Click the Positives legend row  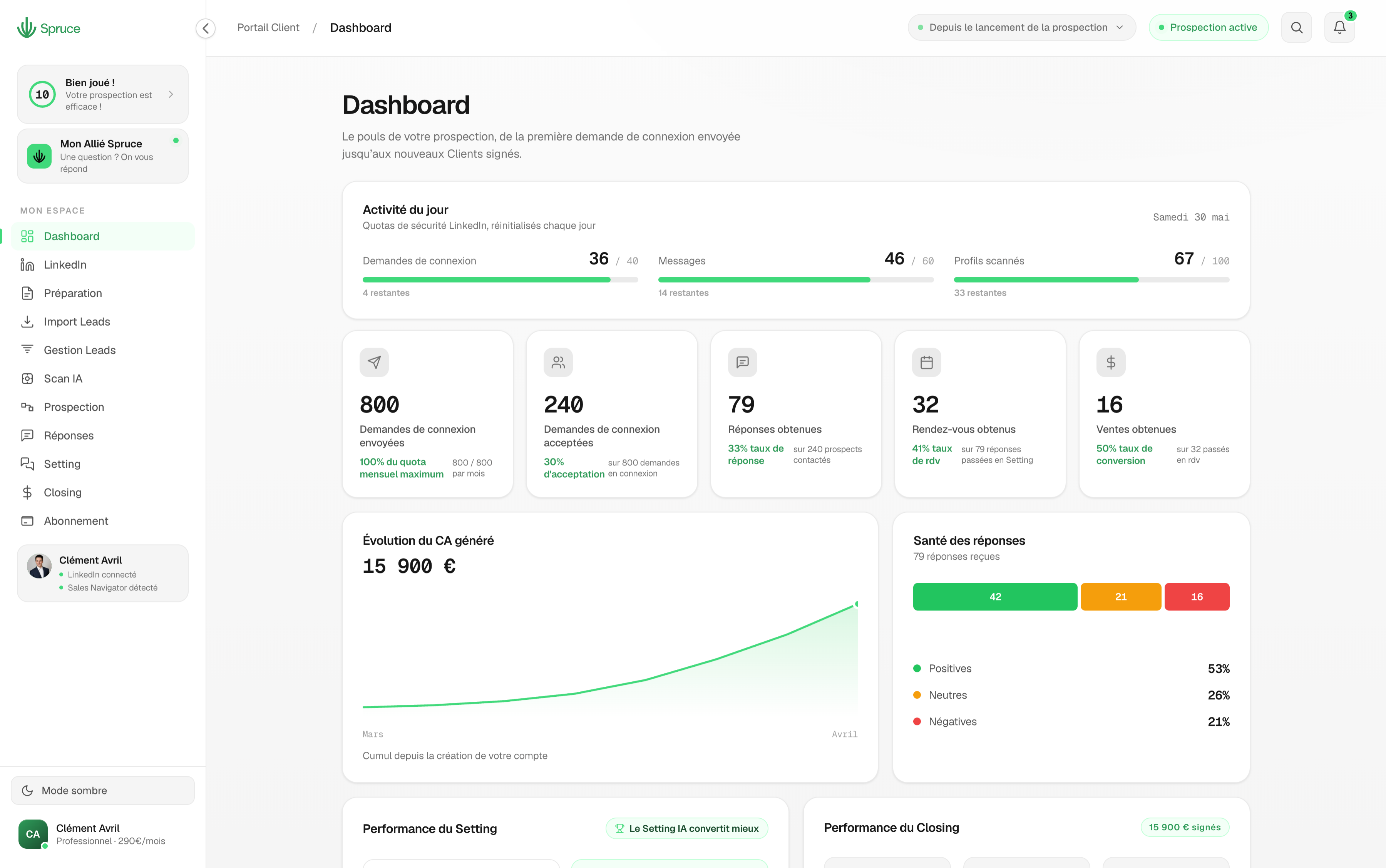tap(1071, 668)
